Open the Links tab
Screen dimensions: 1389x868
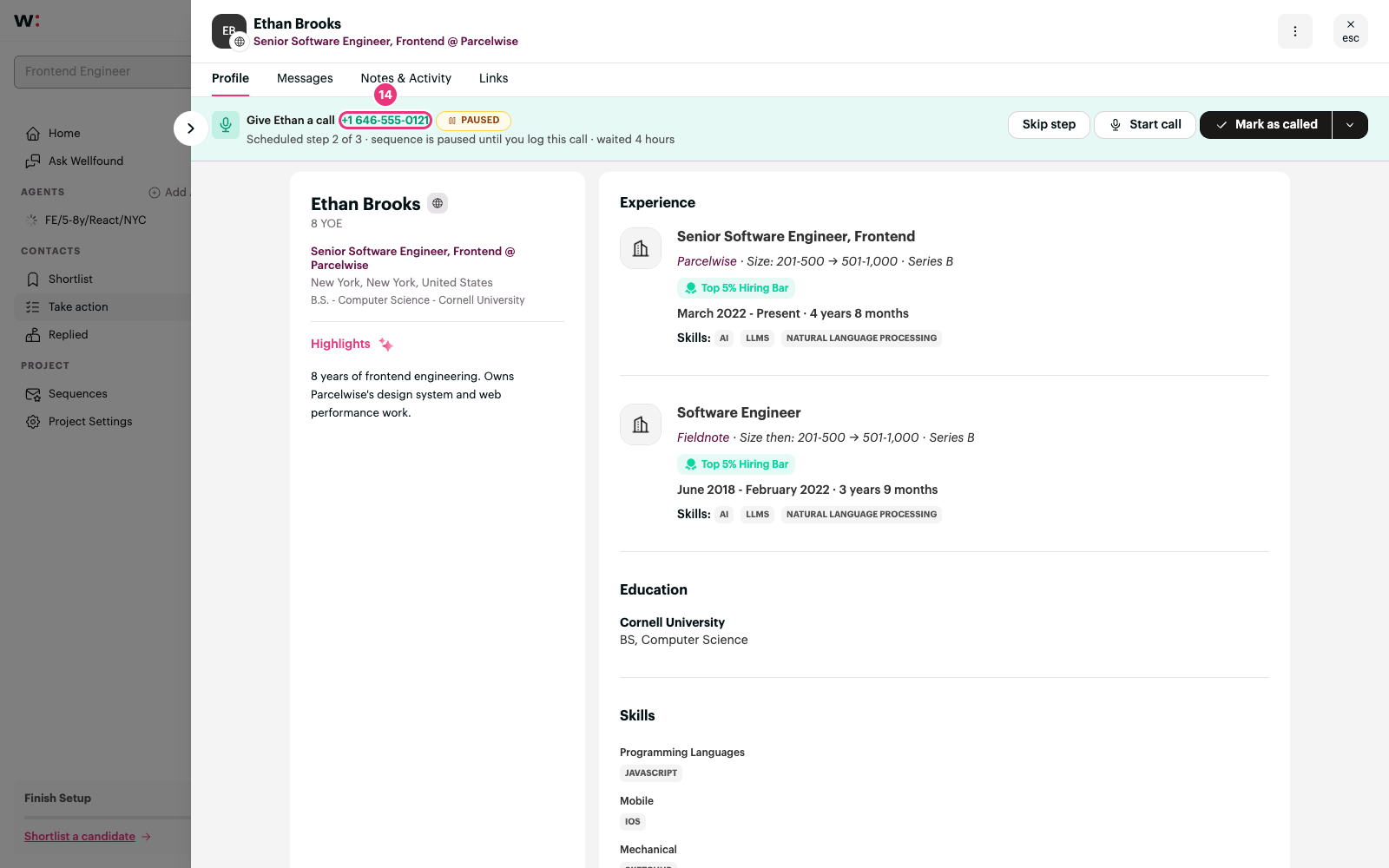pos(493,78)
